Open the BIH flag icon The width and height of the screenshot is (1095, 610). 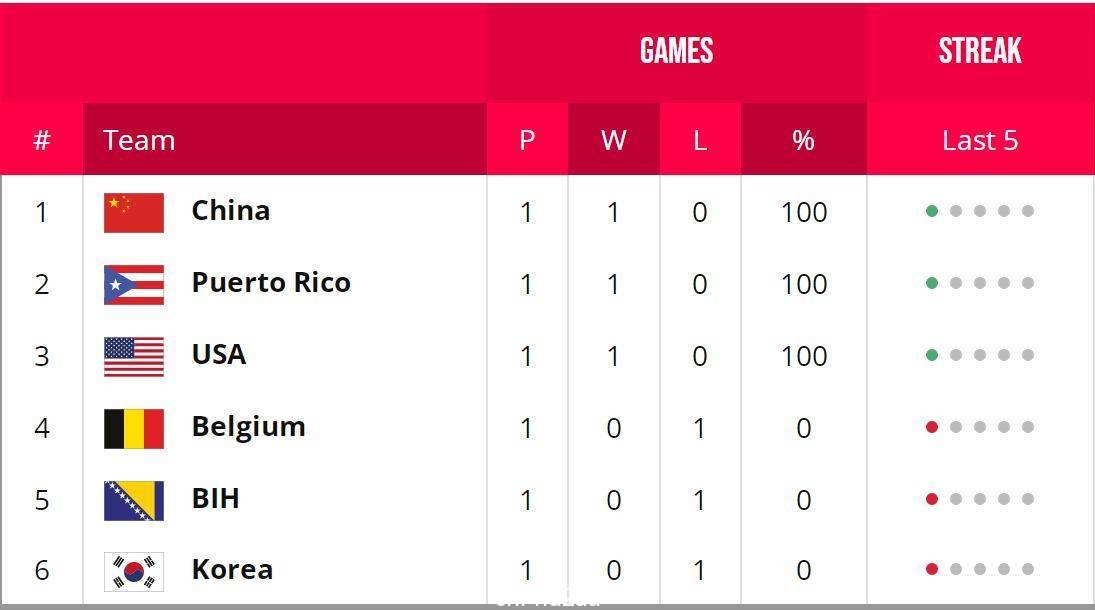point(134,500)
